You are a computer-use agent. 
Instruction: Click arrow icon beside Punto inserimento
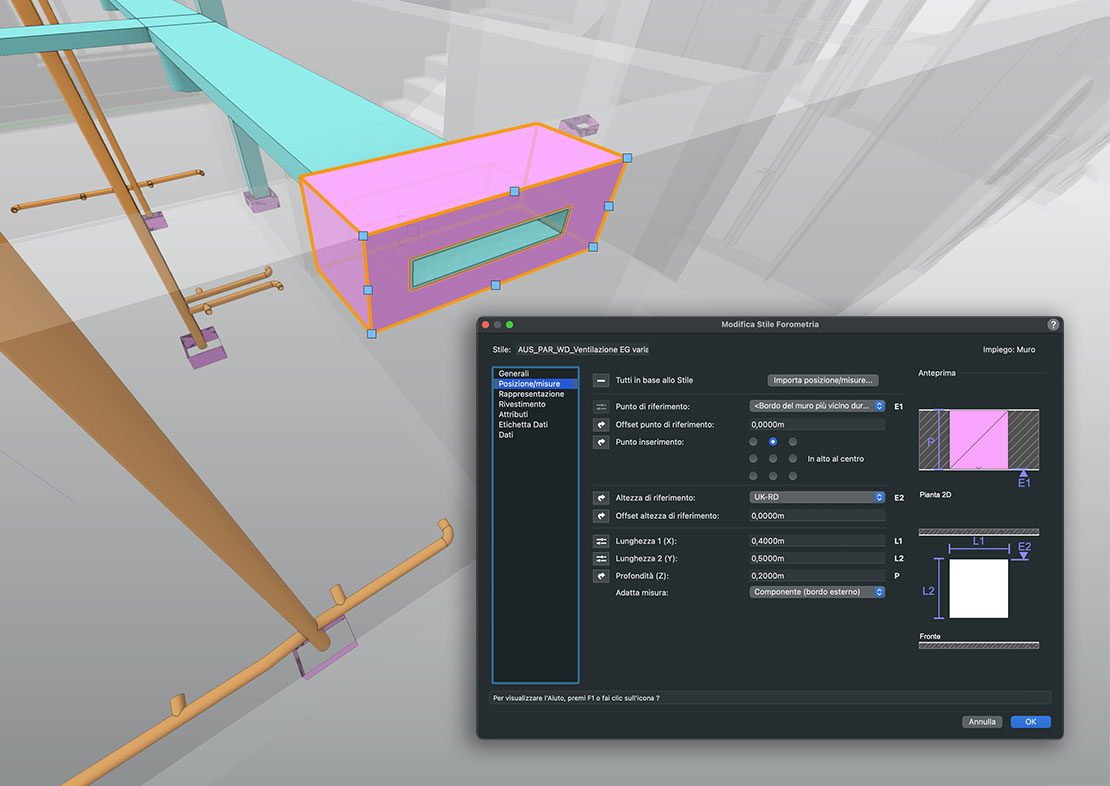pyautogui.click(x=601, y=442)
